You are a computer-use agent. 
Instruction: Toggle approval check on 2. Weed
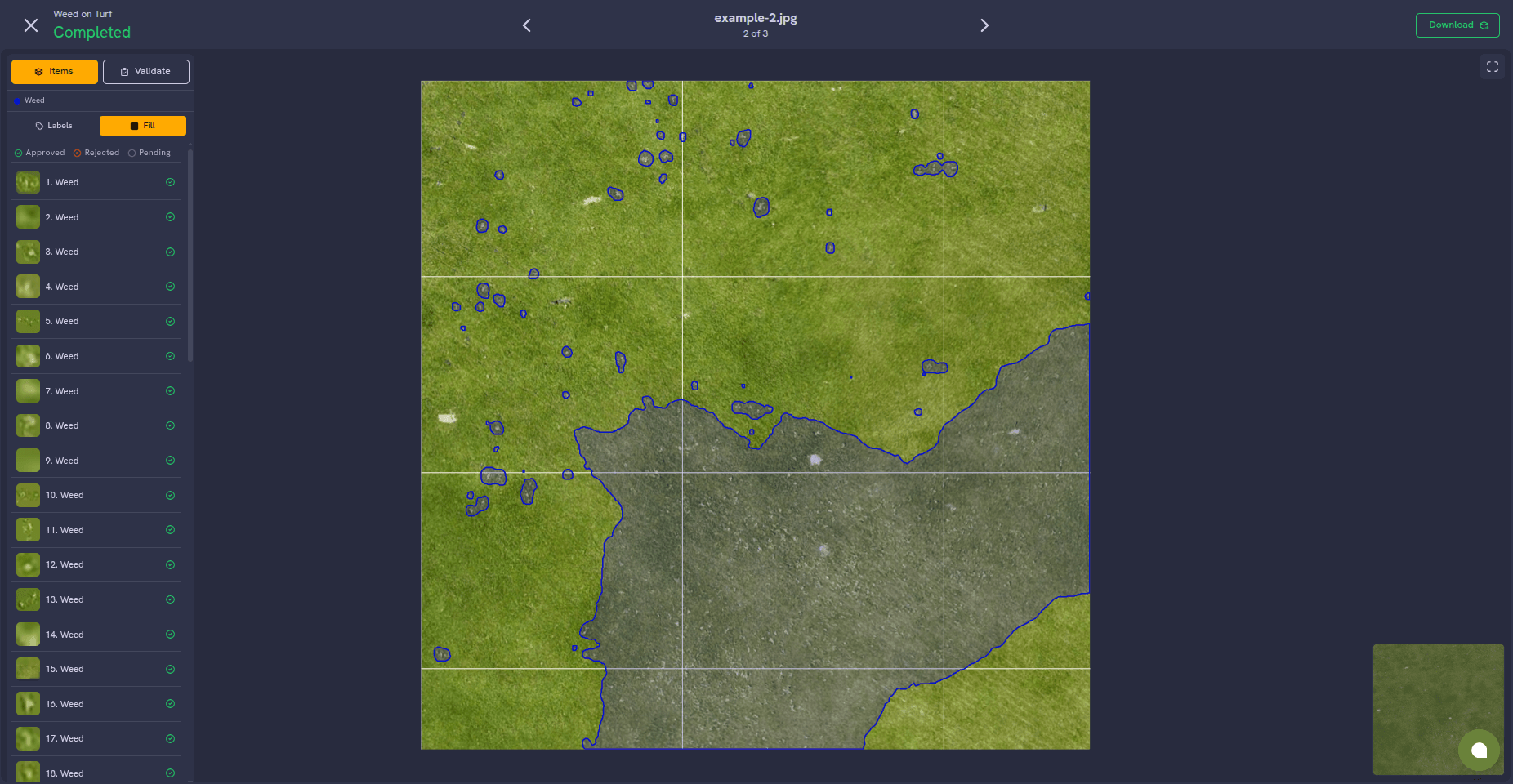[170, 217]
